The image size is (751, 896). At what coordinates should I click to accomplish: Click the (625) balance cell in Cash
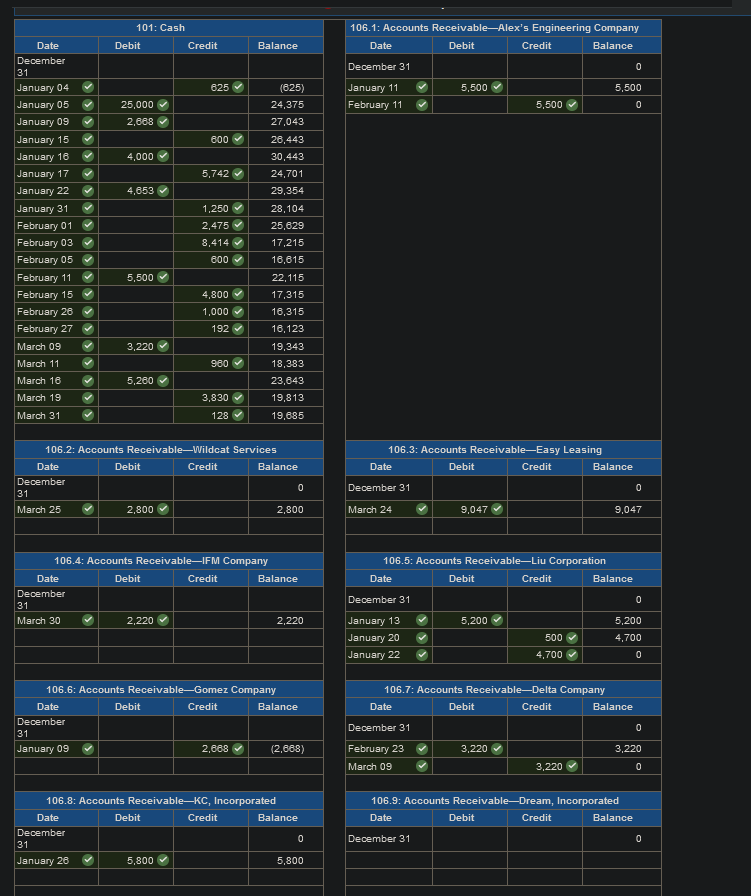point(286,87)
